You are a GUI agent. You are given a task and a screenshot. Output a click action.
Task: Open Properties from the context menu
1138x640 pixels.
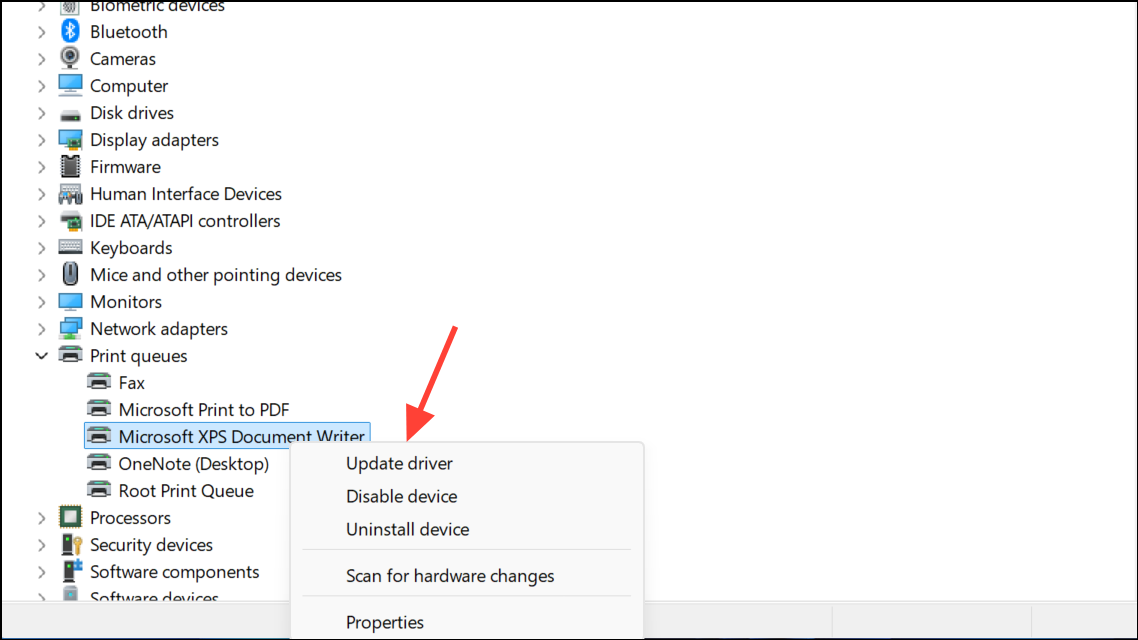tap(385, 622)
